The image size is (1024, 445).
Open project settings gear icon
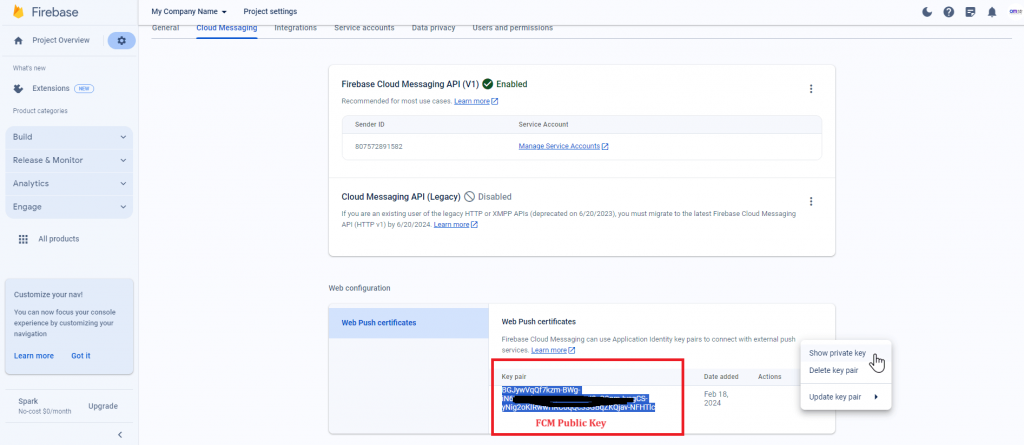121,41
